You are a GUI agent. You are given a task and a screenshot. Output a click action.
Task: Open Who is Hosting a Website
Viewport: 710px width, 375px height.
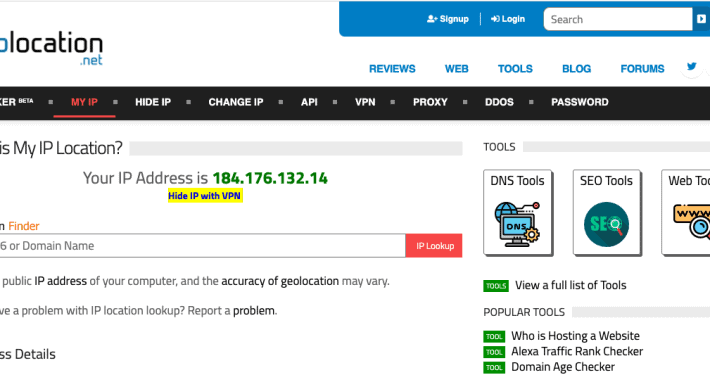click(x=576, y=336)
